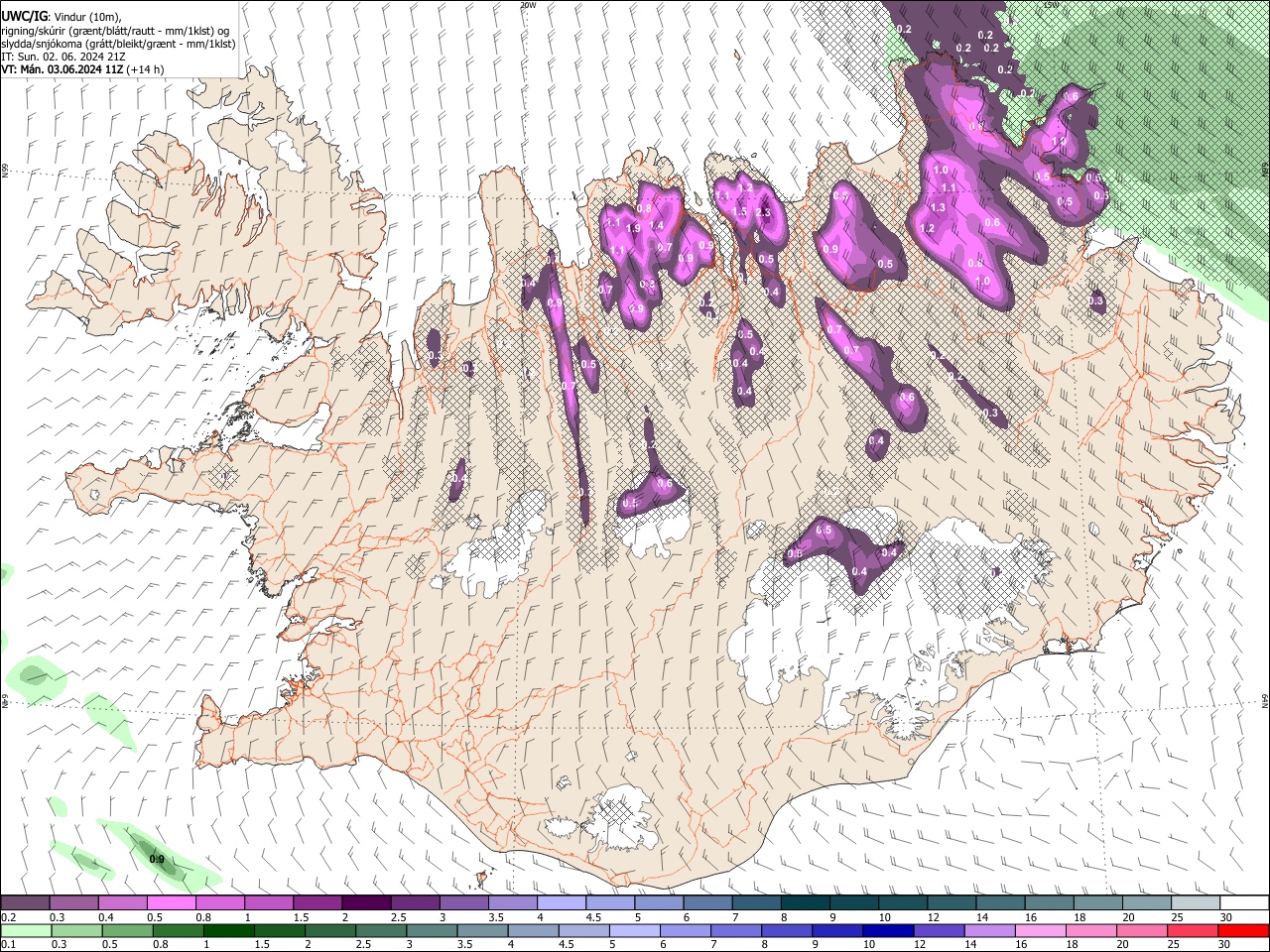
Task: Click lower legend swatch between 0.1 and 0.3
Action: pyautogui.click(x=26, y=930)
